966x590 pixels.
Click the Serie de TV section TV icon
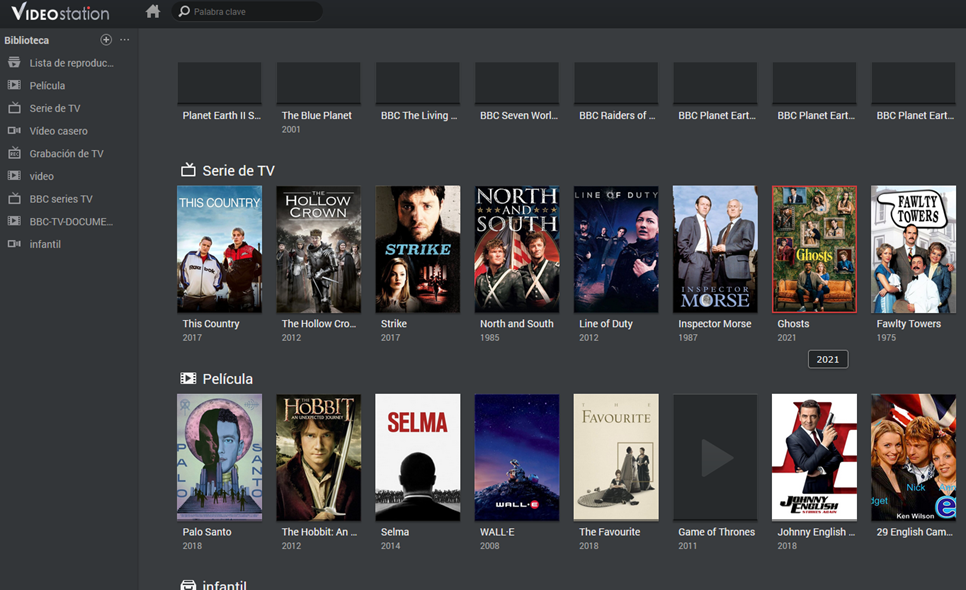point(188,170)
